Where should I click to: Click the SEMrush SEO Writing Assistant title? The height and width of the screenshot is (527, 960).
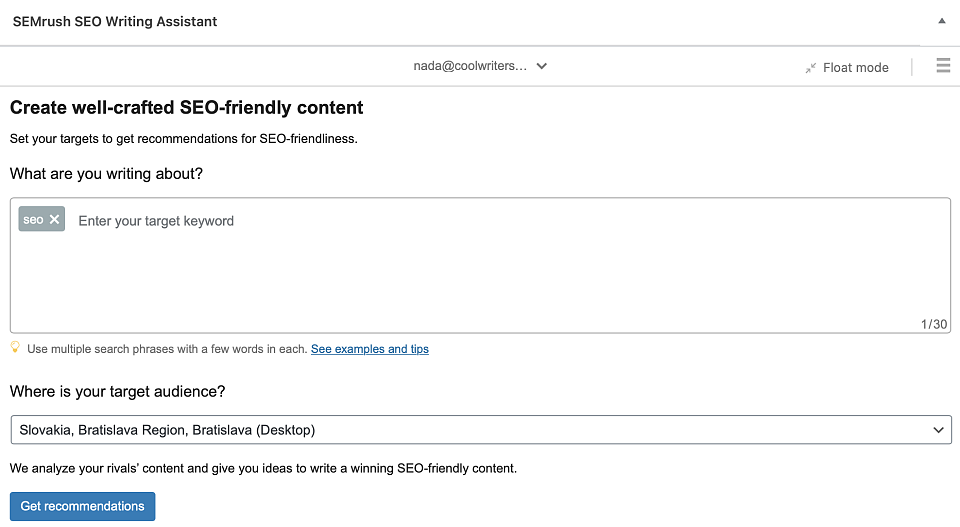coord(115,21)
